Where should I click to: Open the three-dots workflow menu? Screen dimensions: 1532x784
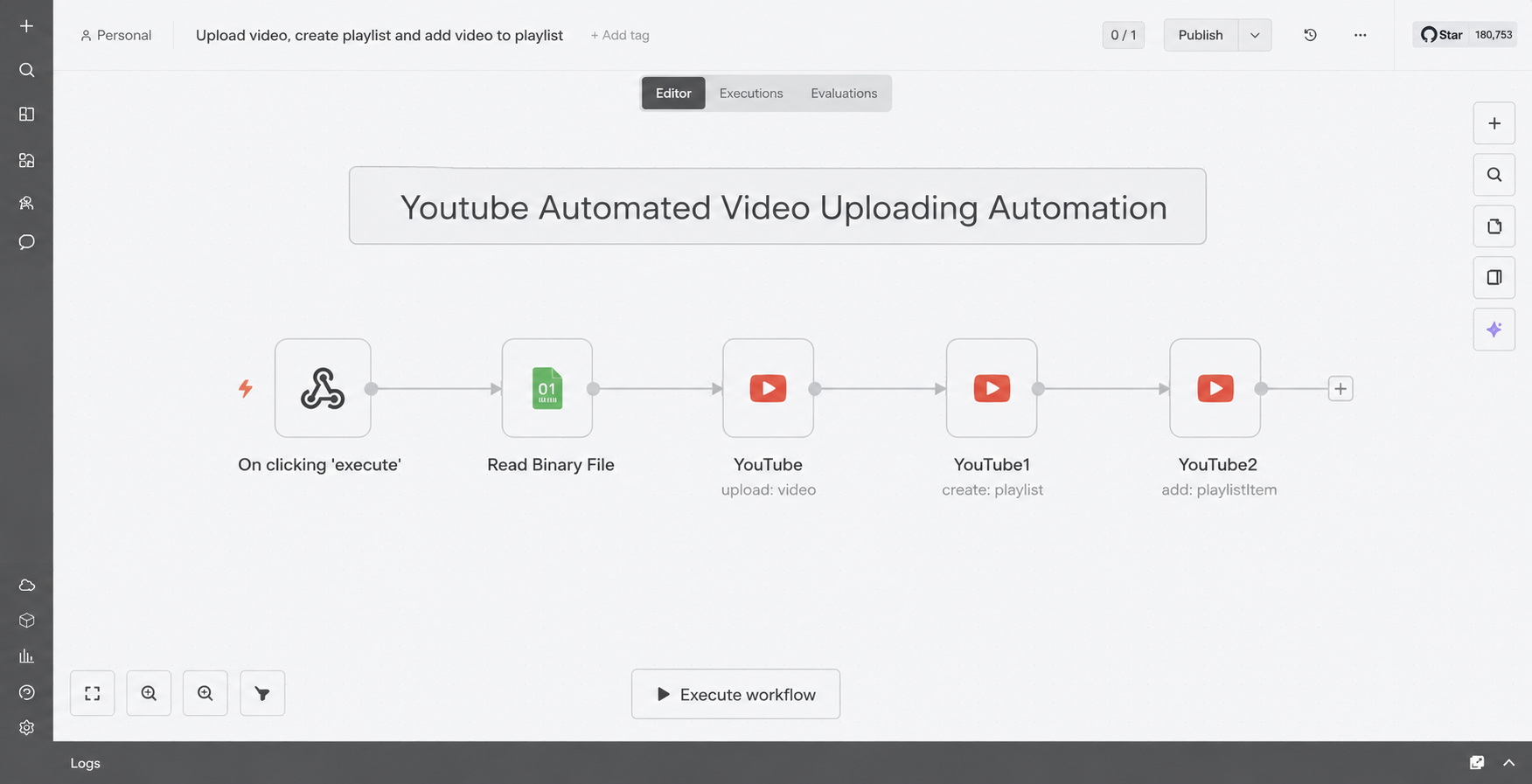1360,35
